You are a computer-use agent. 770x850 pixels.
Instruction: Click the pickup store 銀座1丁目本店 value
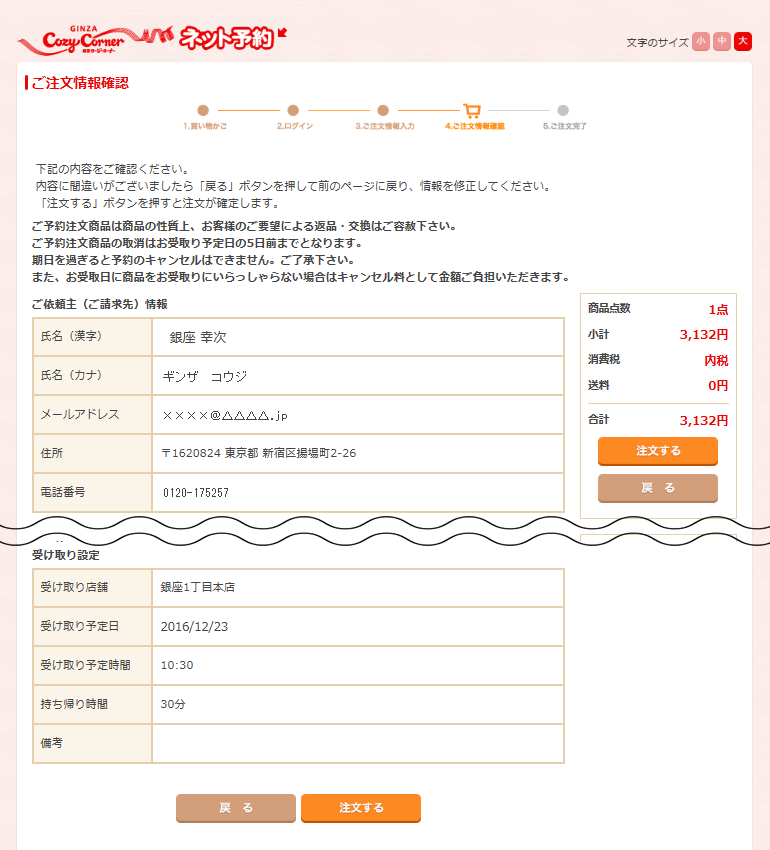click(198, 588)
